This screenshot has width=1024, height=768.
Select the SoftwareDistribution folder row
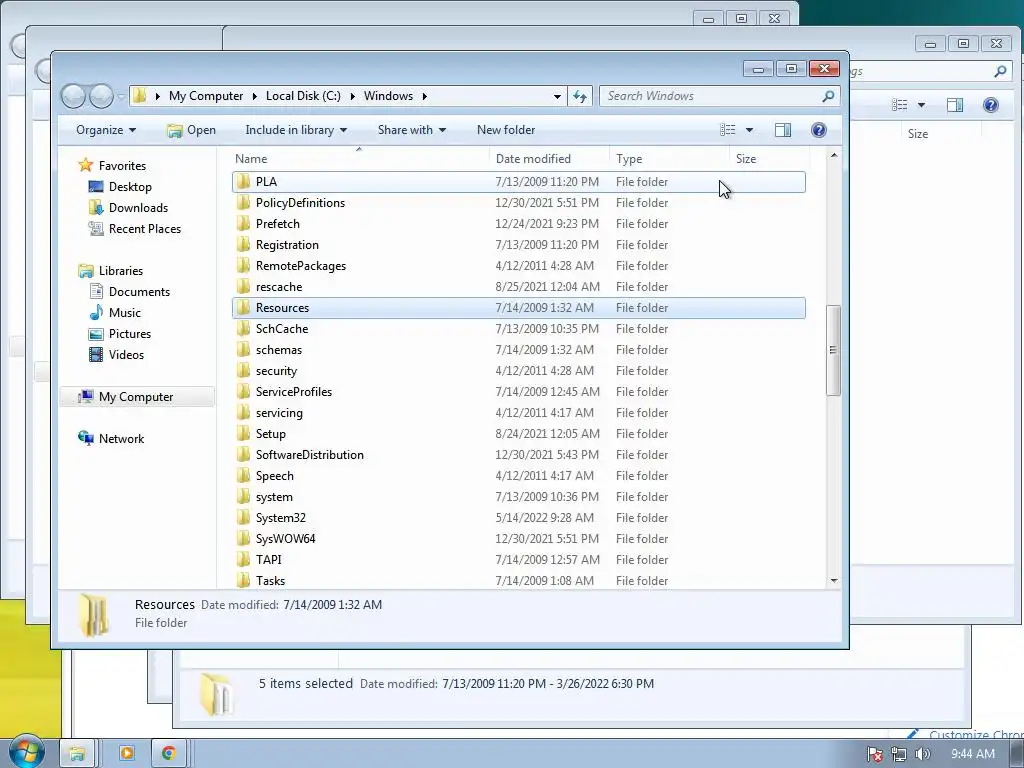[519, 455]
